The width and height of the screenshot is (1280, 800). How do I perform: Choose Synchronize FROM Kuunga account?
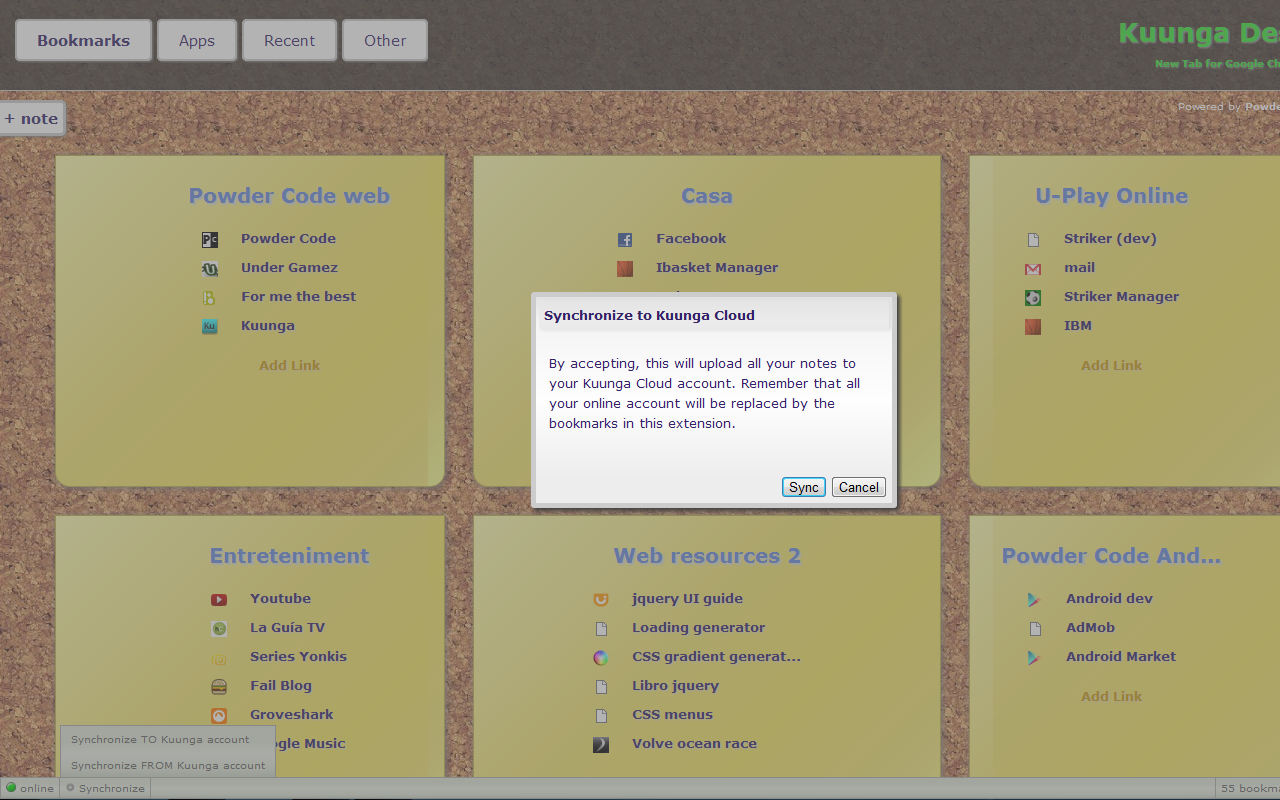168,766
